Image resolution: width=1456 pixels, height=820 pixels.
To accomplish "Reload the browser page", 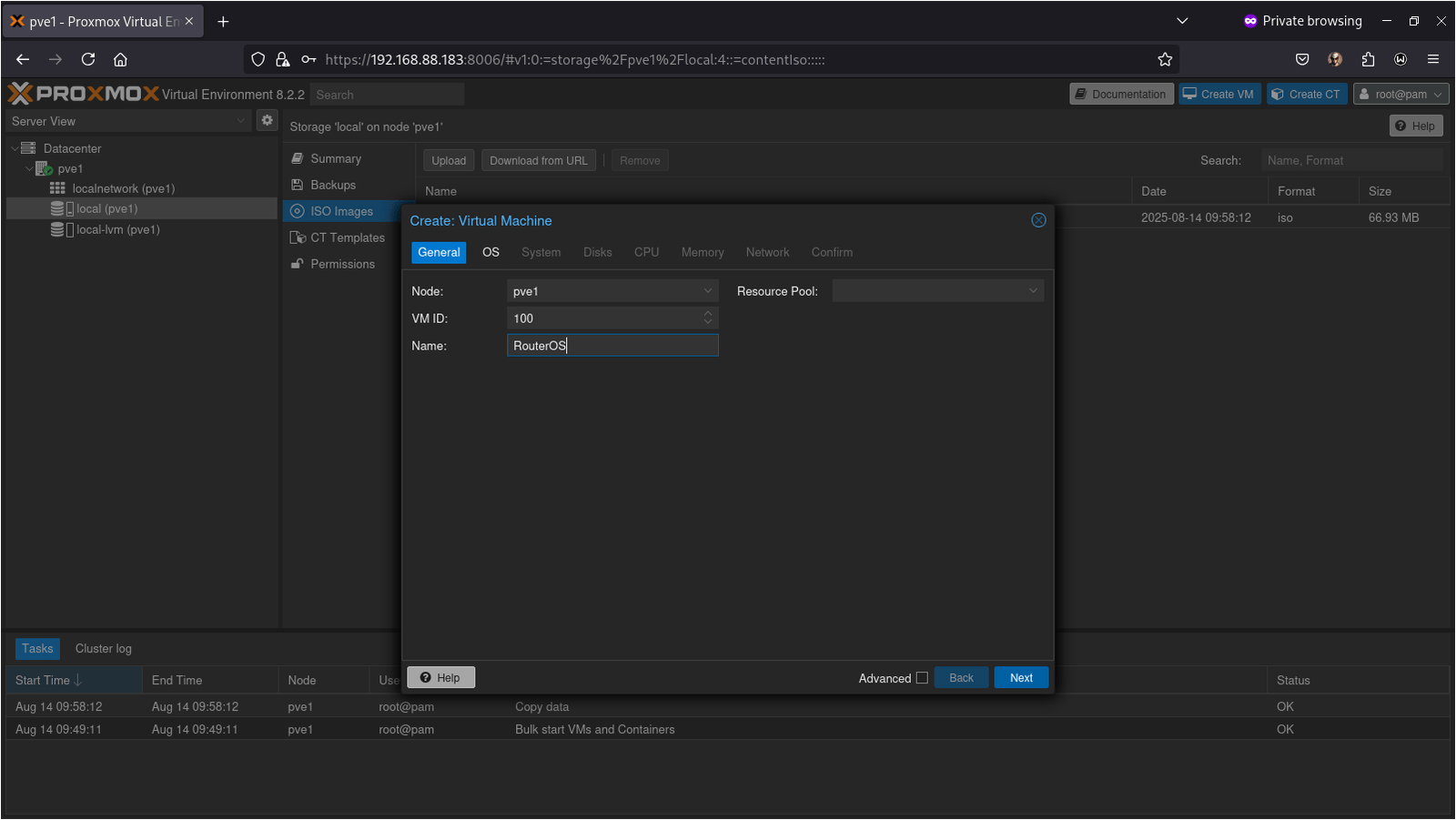I will click(x=88, y=59).
